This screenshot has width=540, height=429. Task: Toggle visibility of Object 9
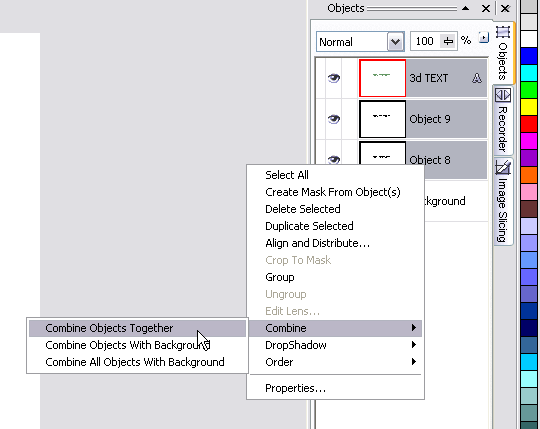pos(333,119)
